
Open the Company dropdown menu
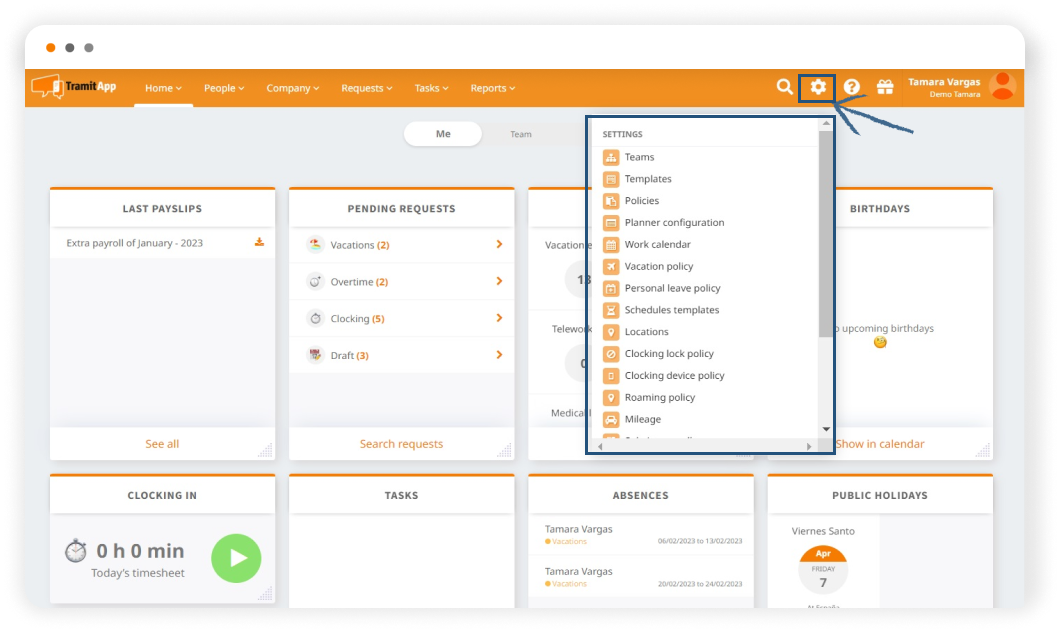click(x=292, y=88)
